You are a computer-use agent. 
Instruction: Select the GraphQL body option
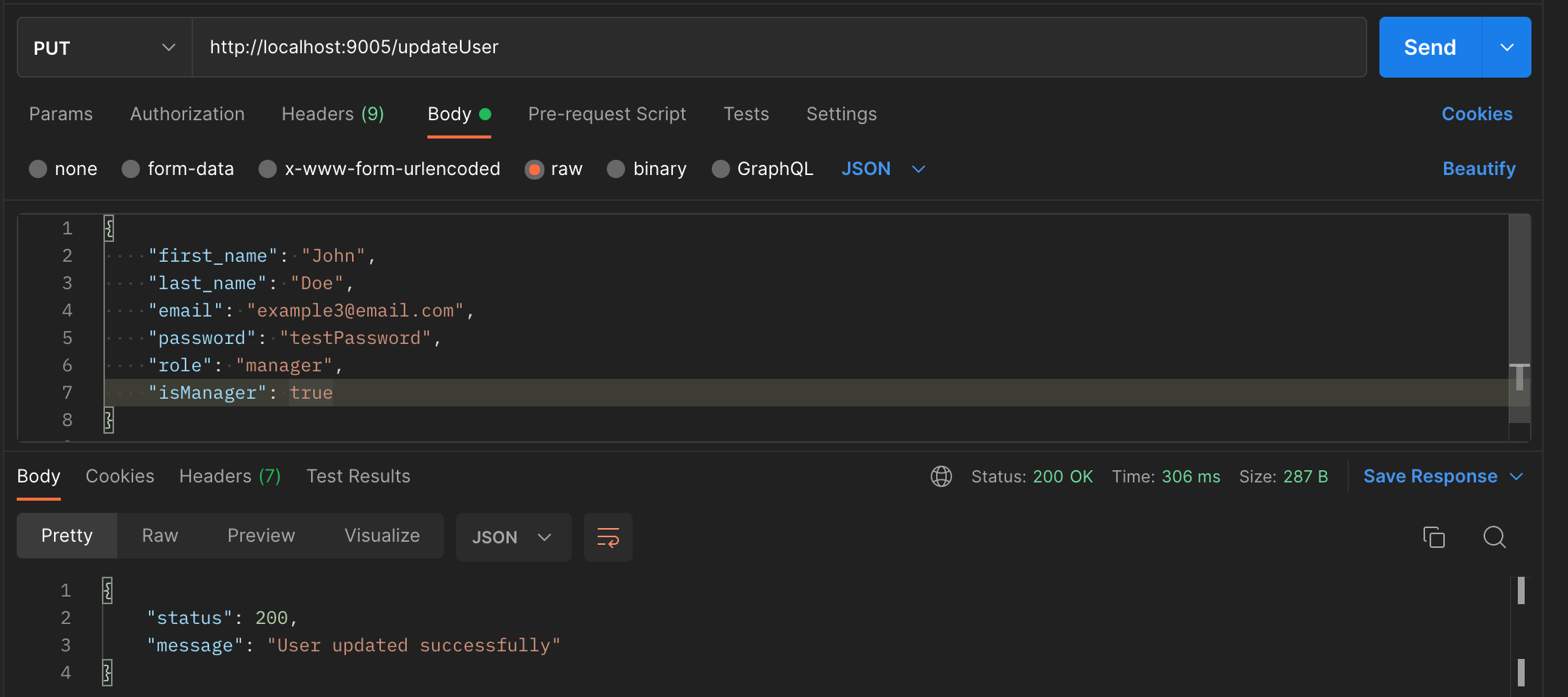pos(763,169)
